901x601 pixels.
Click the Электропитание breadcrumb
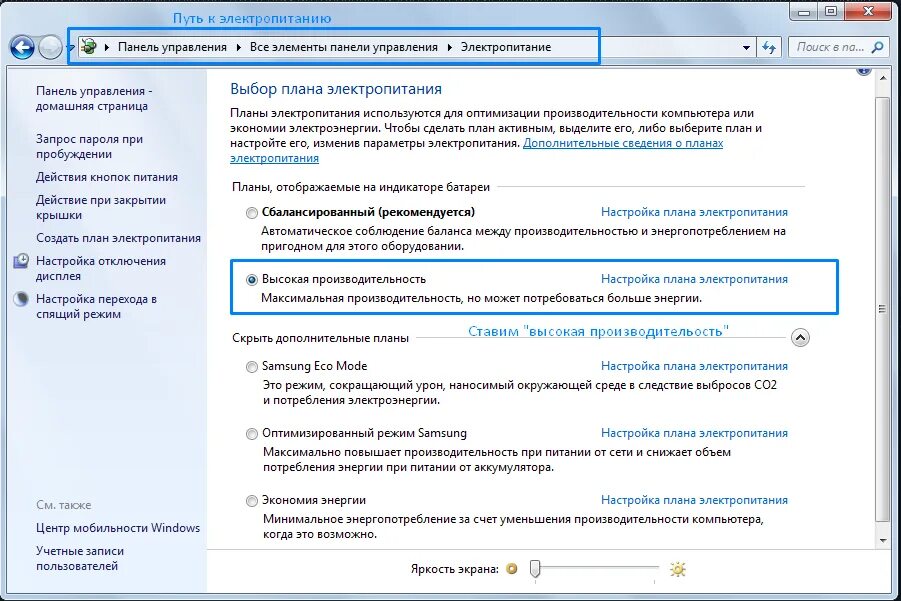(x=506, y=47)
